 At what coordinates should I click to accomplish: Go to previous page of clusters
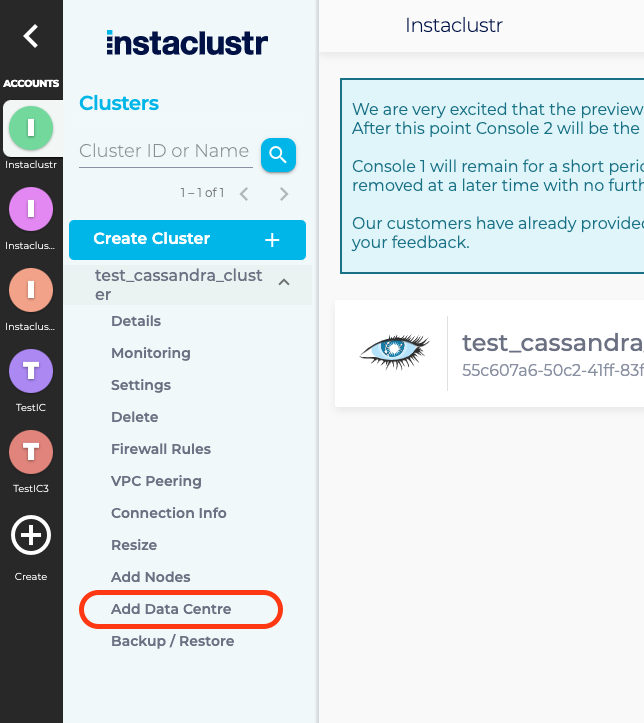[244, 193]
